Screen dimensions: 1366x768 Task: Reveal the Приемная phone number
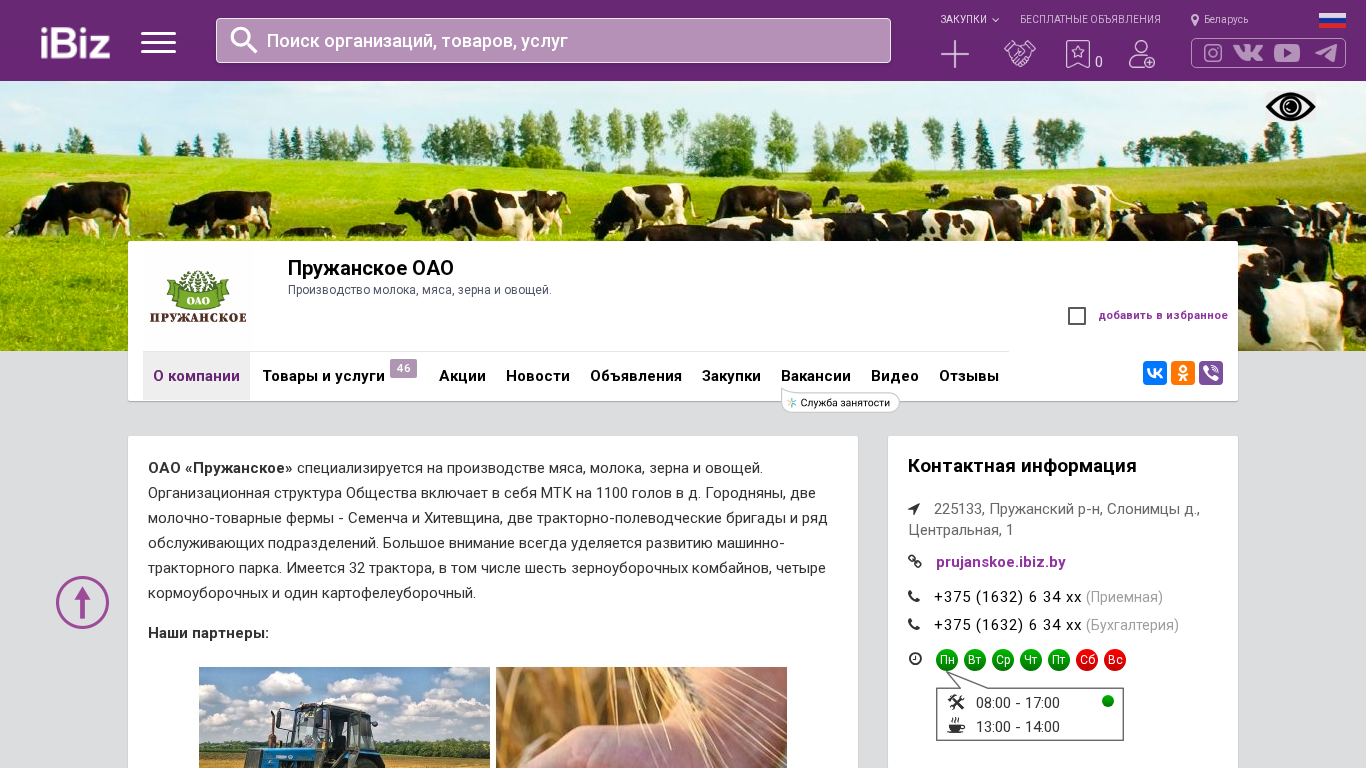click(x=1008, y=597)
